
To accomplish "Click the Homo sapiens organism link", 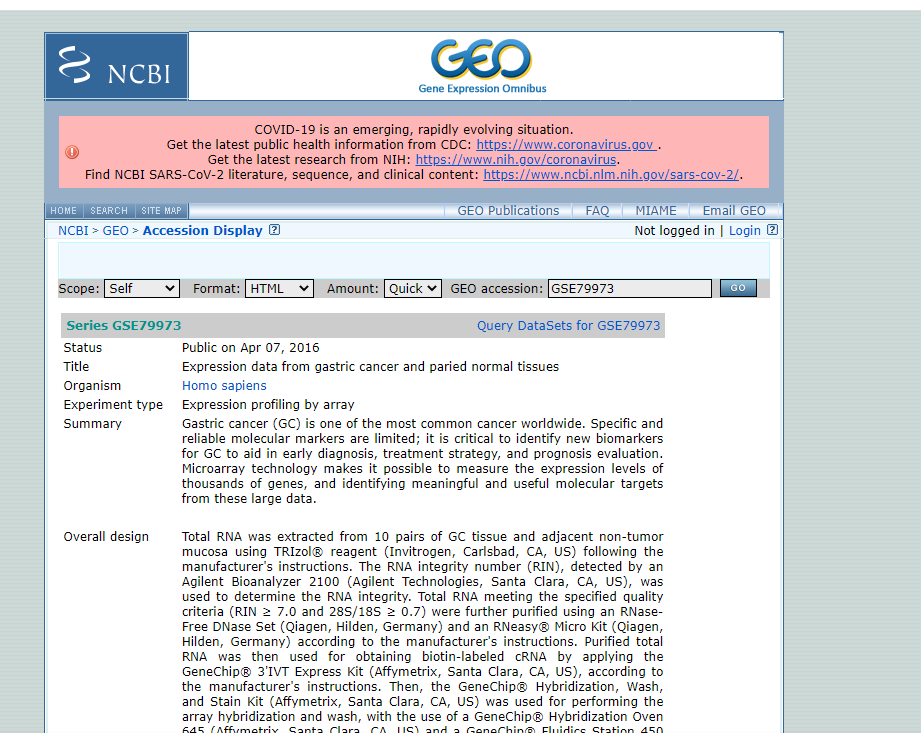I will point(224,385).
